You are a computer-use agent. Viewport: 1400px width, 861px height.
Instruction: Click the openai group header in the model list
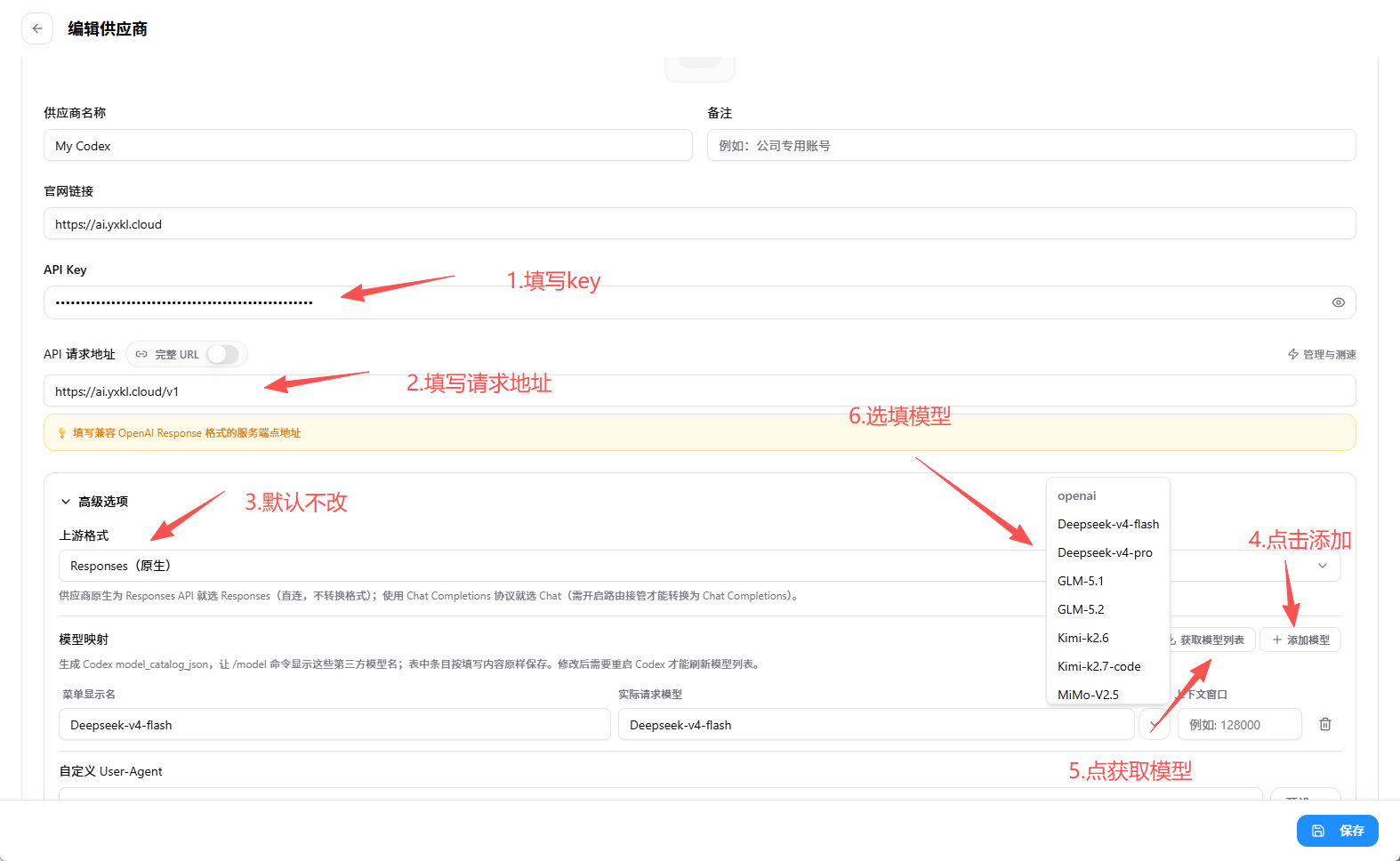click(1077, 496)
